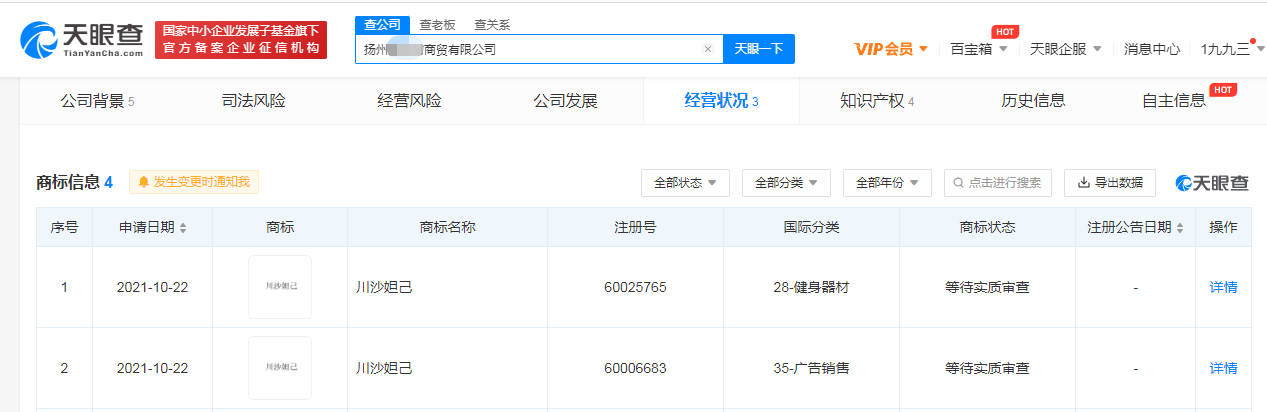Click the red 官方备案企业征信机构 banner

pos(241,40)
